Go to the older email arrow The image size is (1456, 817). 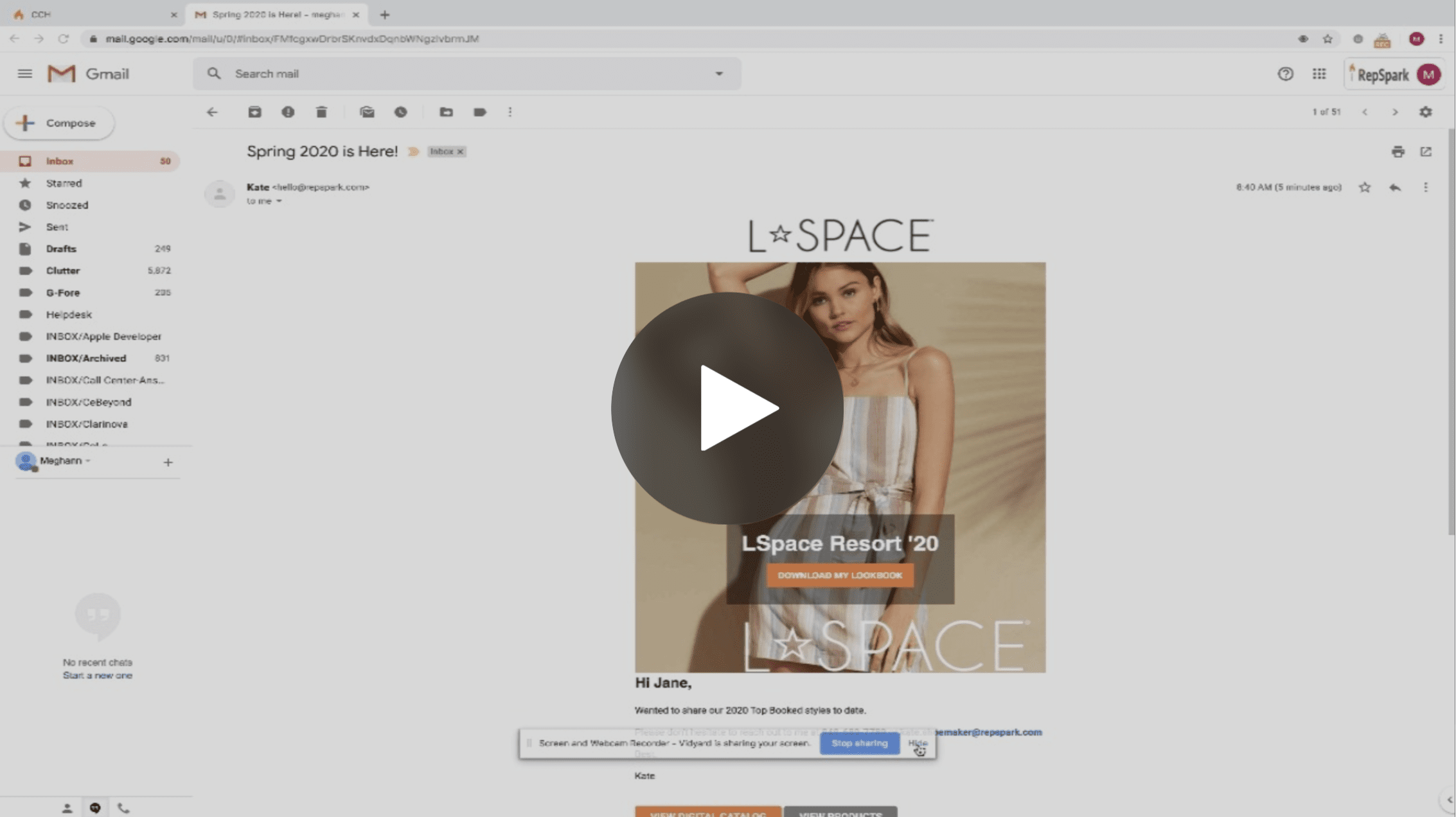pyautogui.click(x=1395, y=112)
